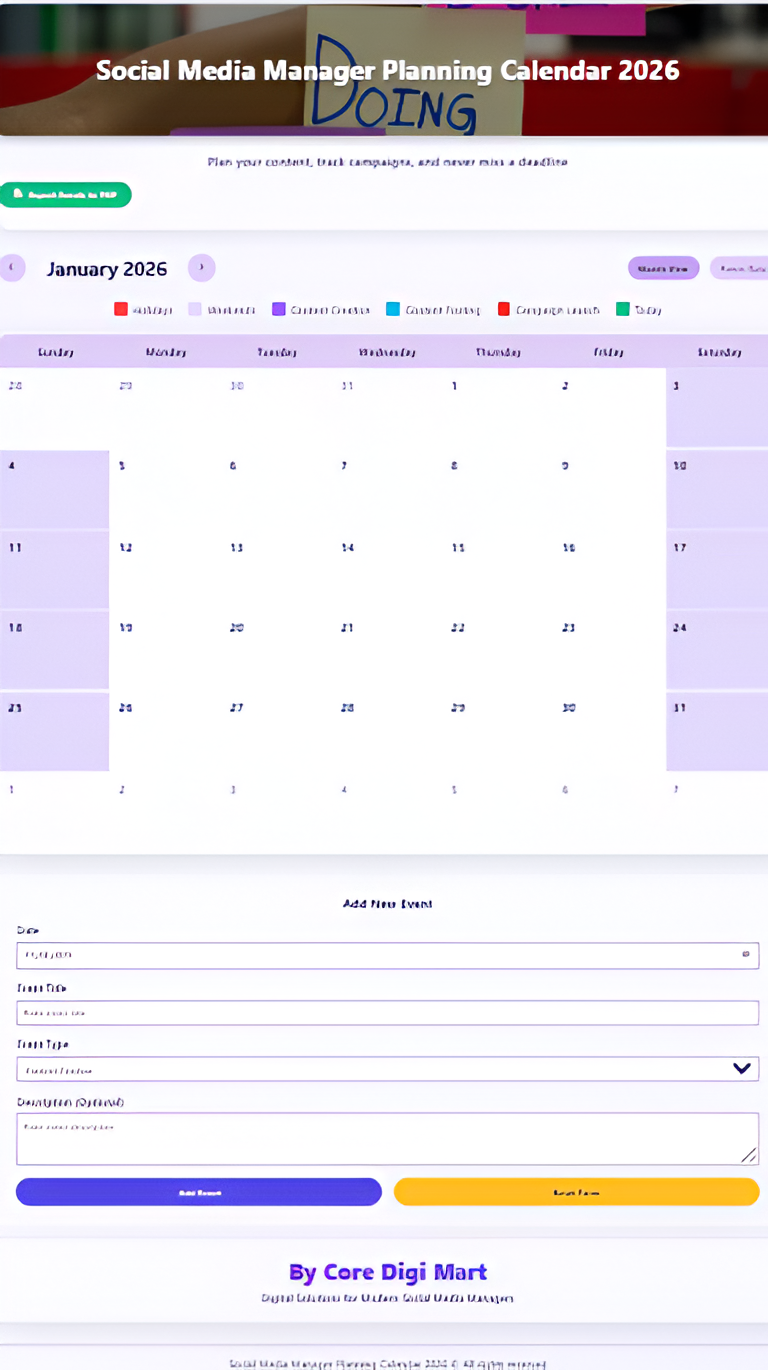Select the January 23 calendar cell
The height and width of the screenshot is (1370, 768).
(610, 650)
